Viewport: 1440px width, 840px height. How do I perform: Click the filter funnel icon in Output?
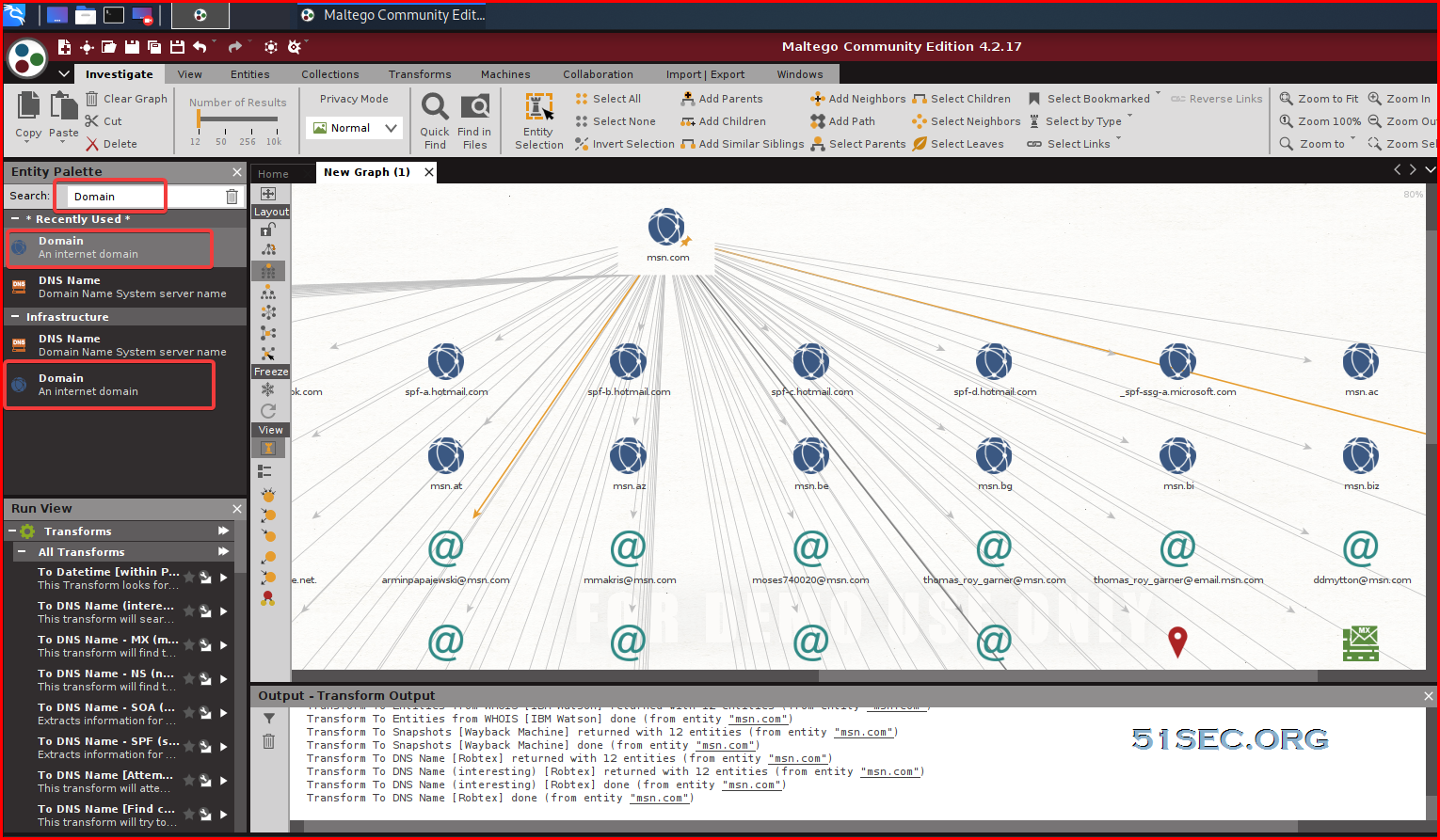pos(269,719)
